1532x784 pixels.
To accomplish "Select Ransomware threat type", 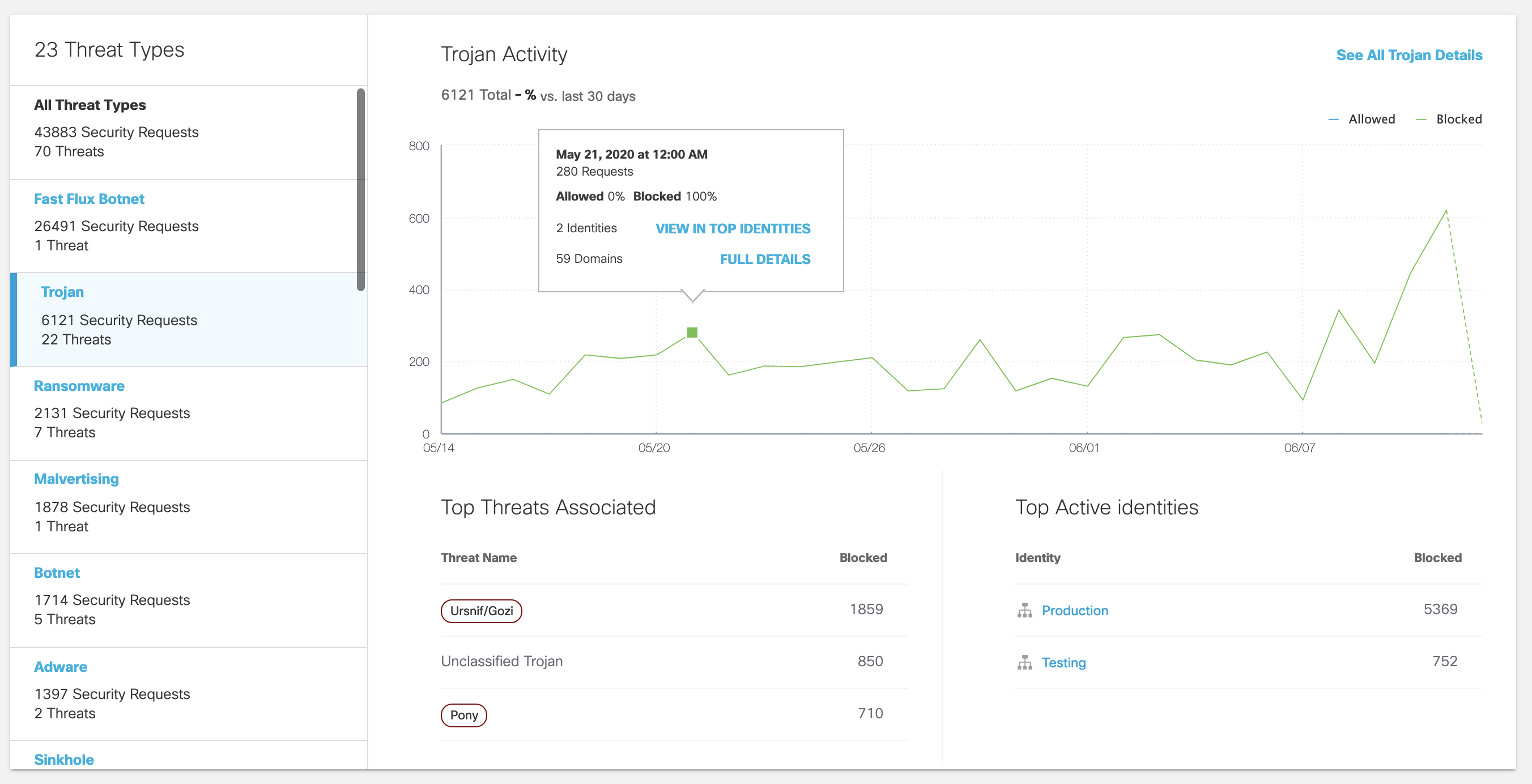I will point(189,414).
